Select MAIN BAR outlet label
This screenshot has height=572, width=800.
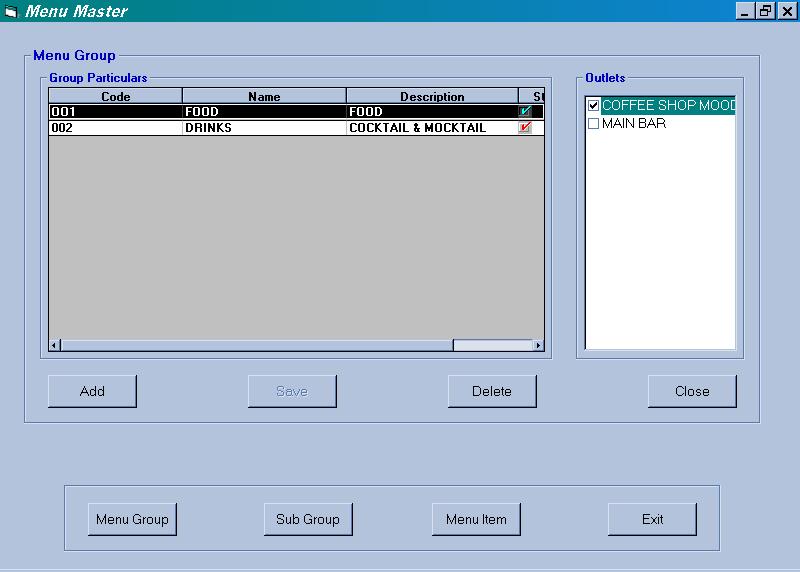tap(634, 123)
